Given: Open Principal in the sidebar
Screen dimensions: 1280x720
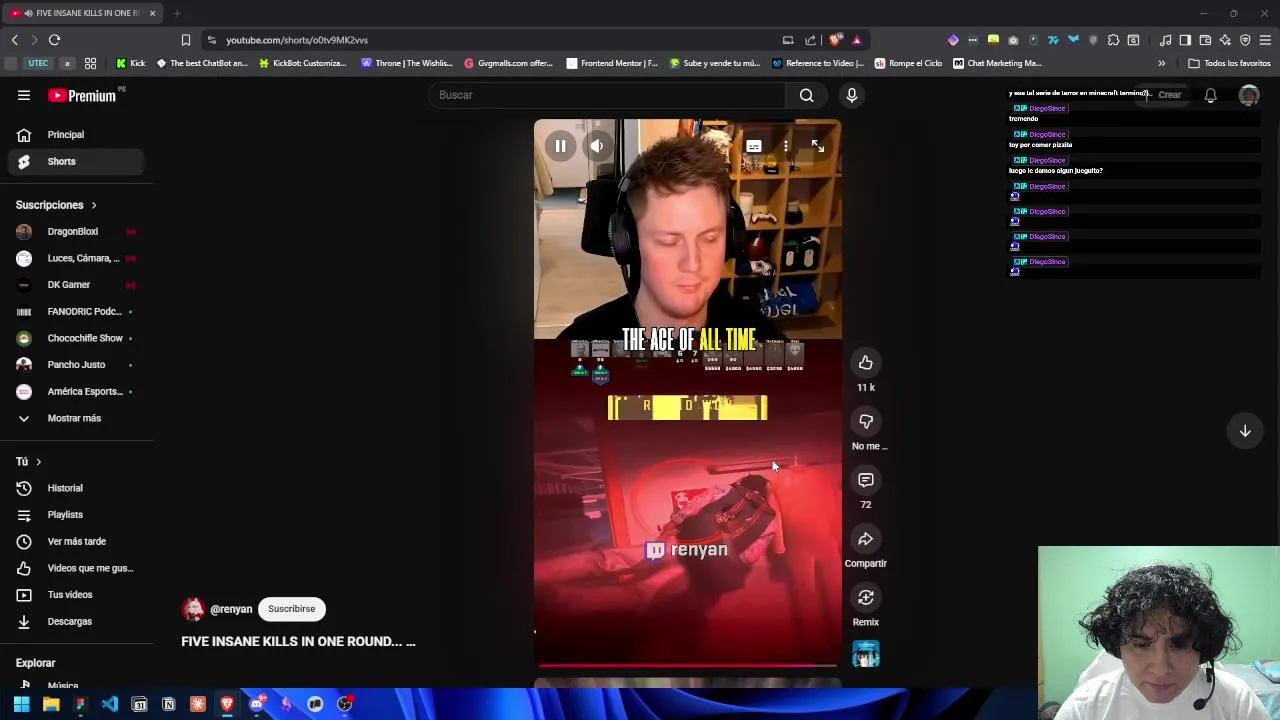Looking at the screenshot, I should (x=76, y=135).
